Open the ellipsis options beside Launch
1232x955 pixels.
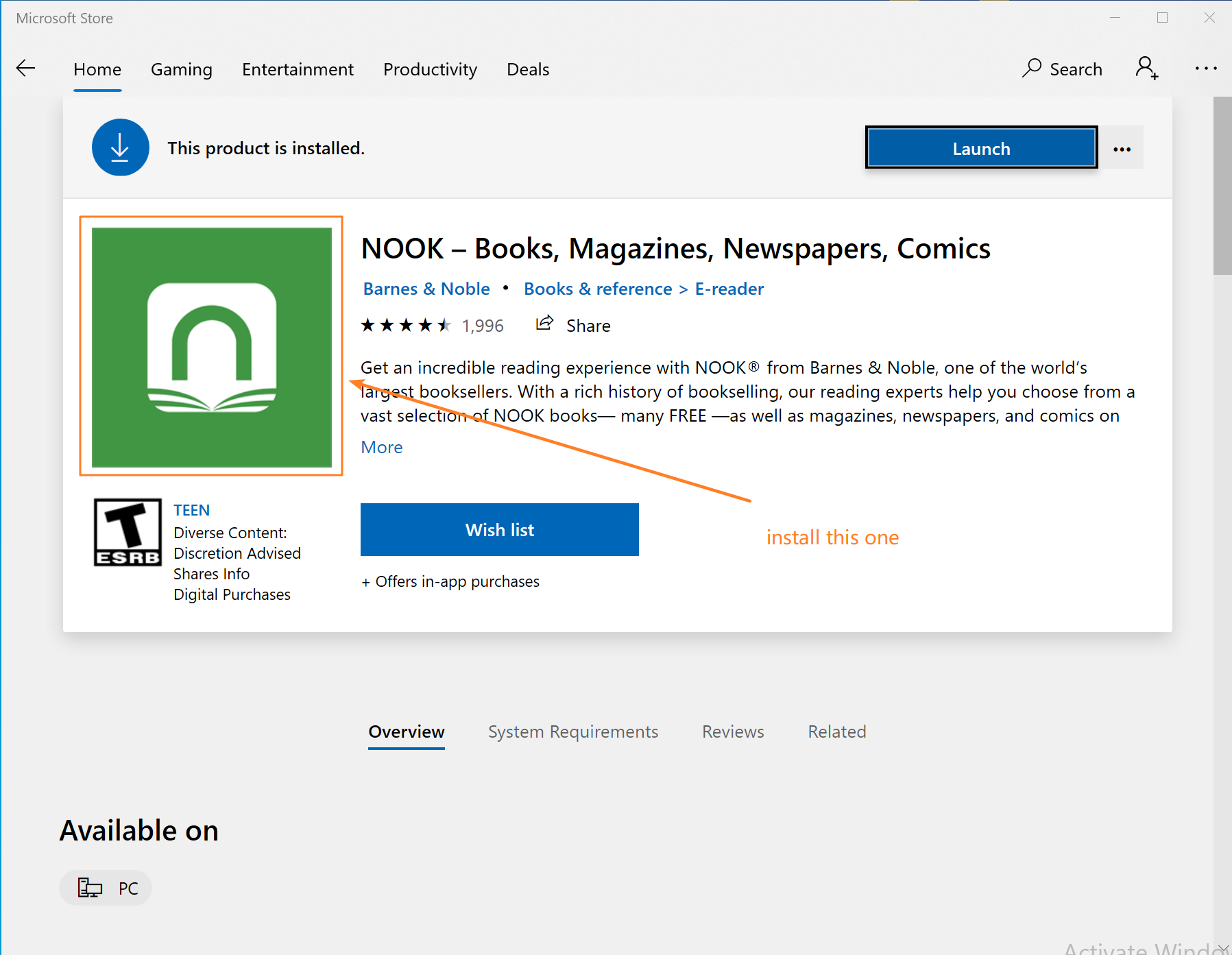(1122, 148)
